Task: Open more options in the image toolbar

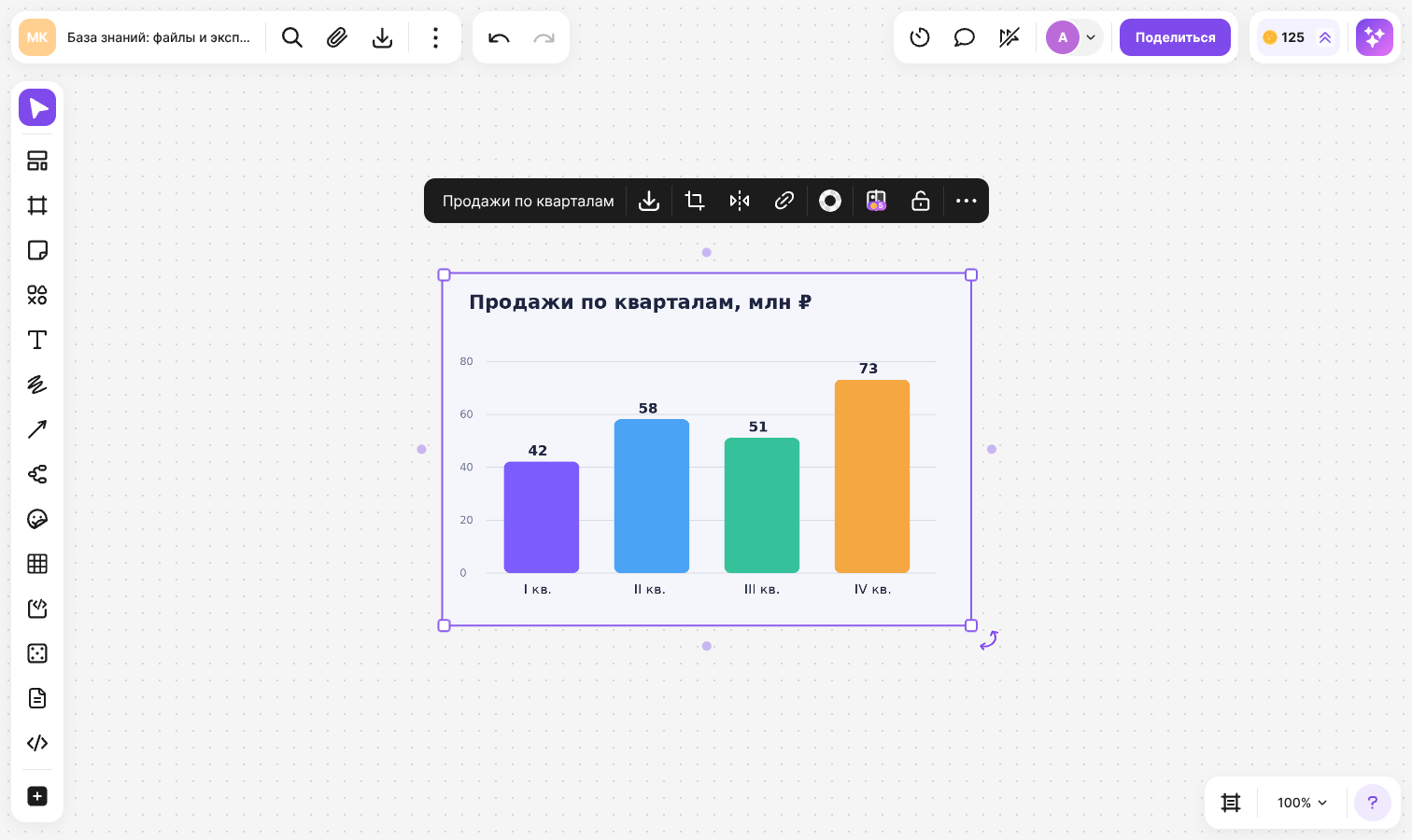Action: click(967, 201)
